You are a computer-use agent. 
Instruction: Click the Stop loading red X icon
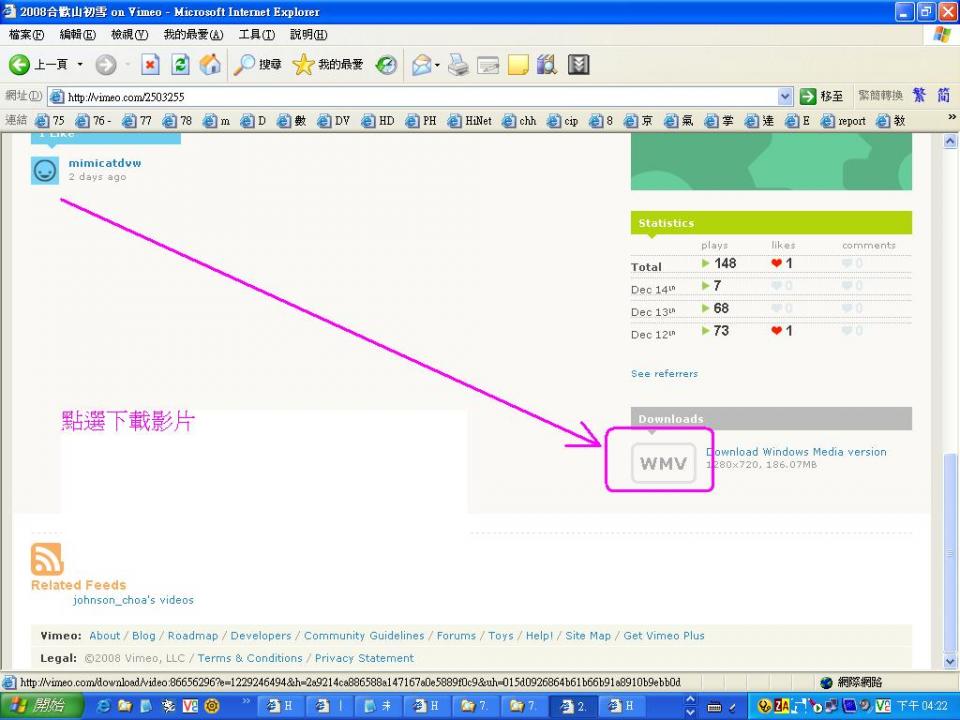[150, 65]
